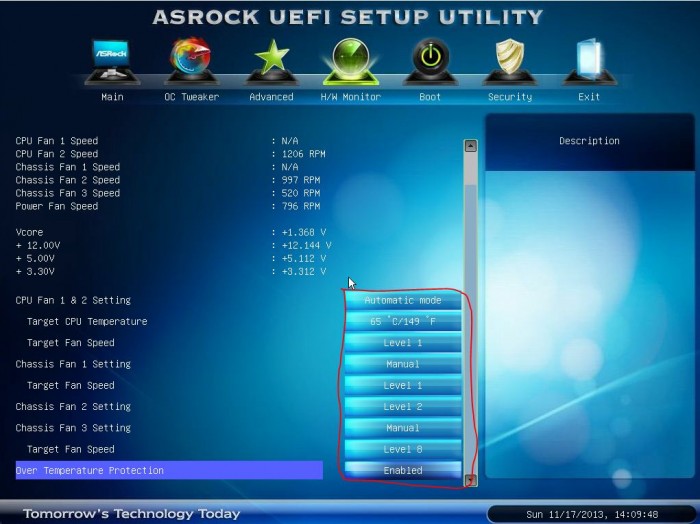Switch to the H/W Monitor tab label
700x524 pixels.
coord(351,97)
